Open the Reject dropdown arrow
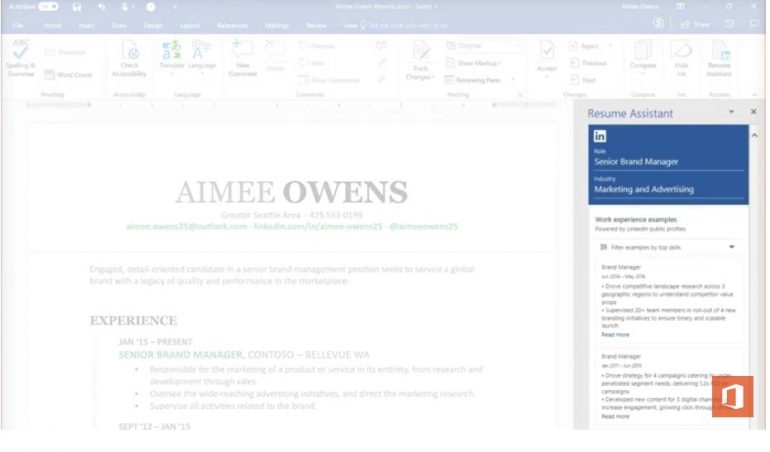Screen dimensions: 770x452 tap(610, 46)
